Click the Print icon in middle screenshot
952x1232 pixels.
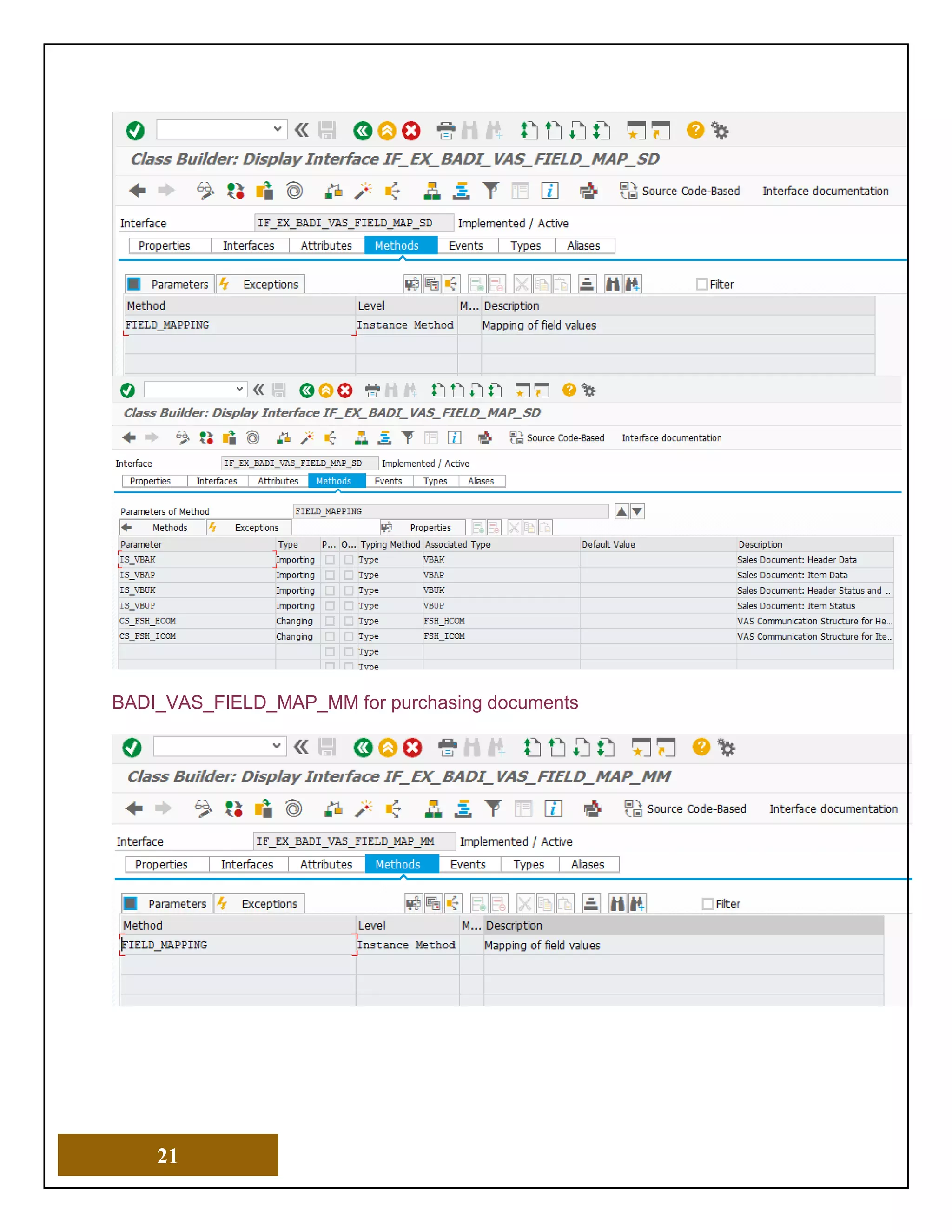tap(372, 391)
